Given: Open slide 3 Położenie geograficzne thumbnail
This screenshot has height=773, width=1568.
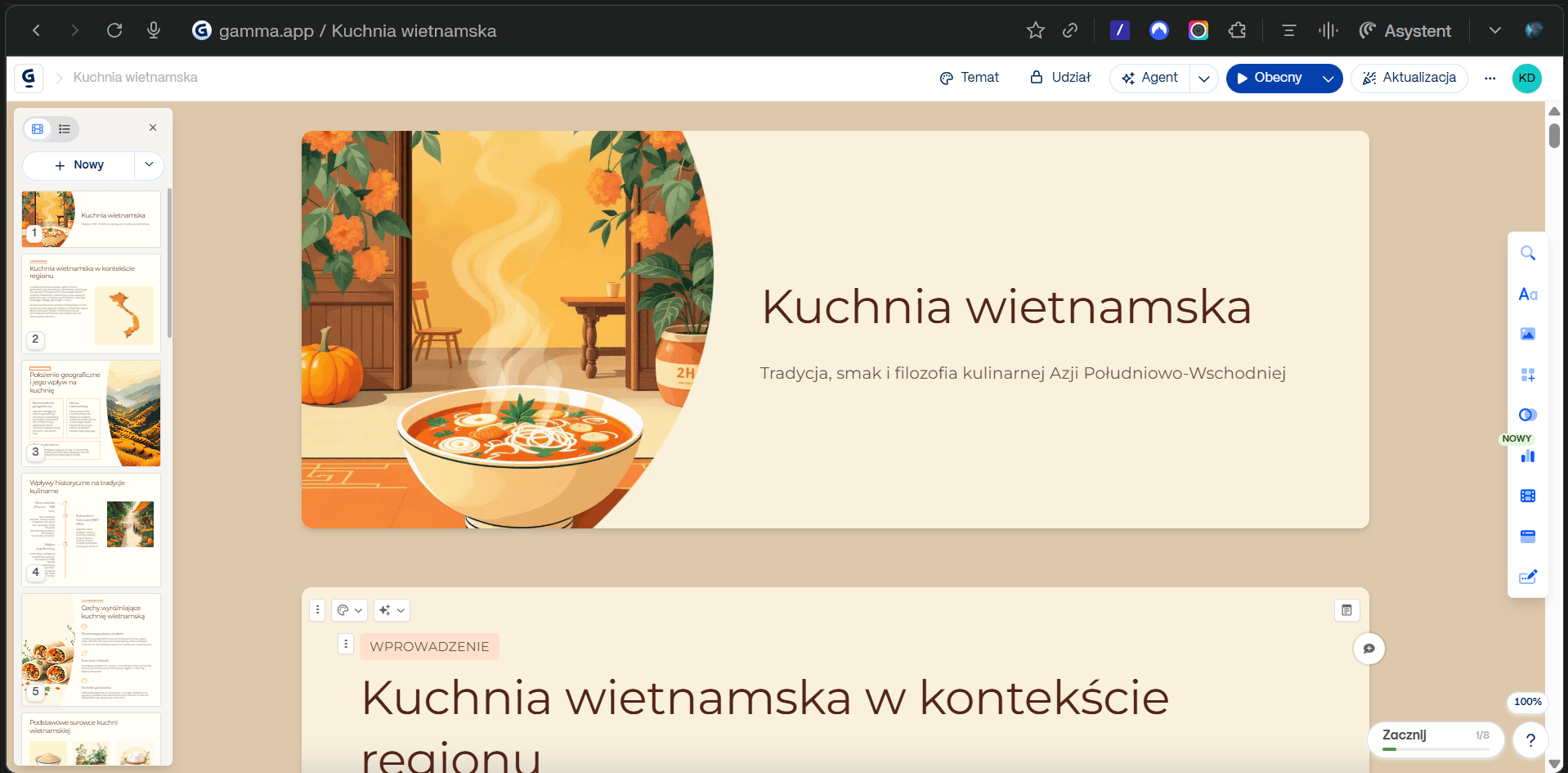Looking at the screenshot, I should pos(92,413).
